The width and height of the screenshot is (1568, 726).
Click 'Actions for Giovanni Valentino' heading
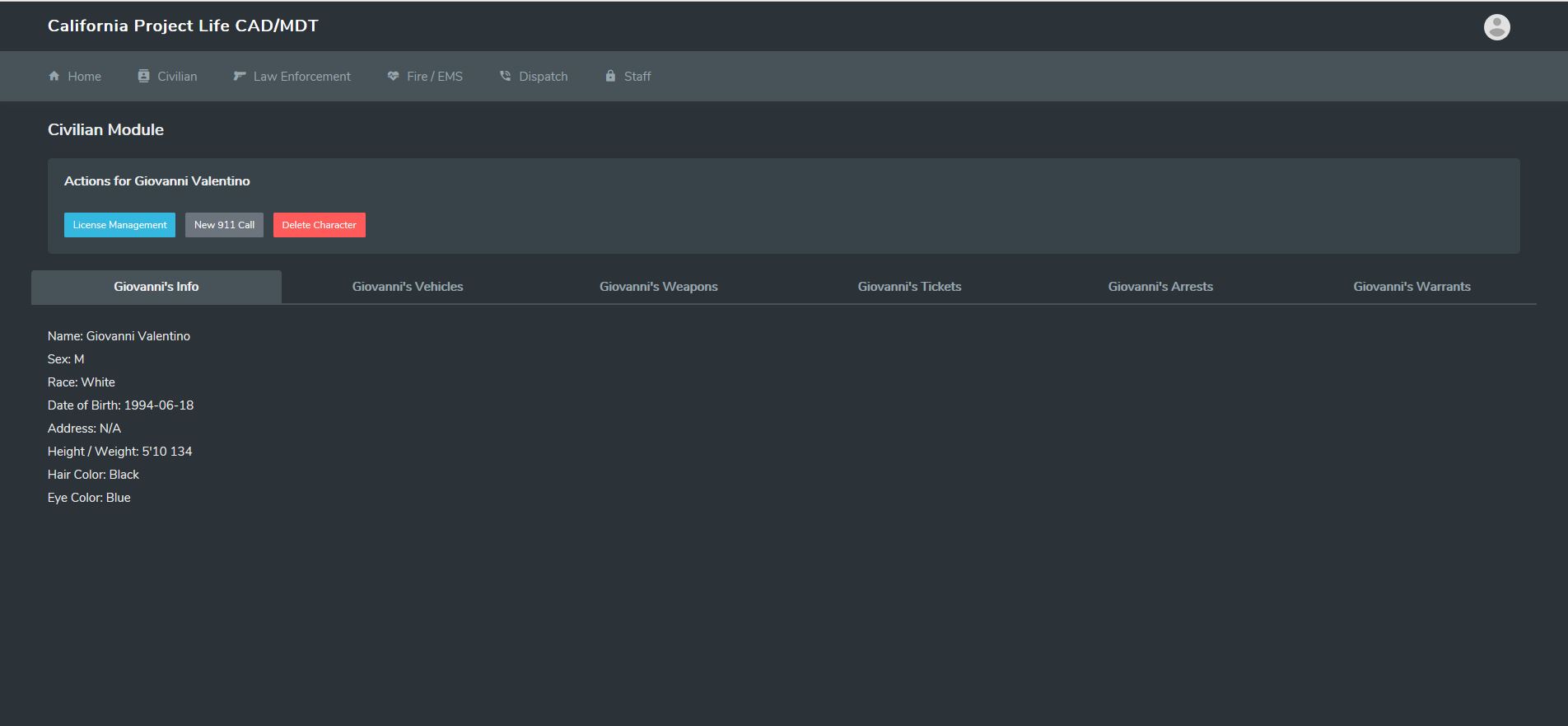(157, 181)
